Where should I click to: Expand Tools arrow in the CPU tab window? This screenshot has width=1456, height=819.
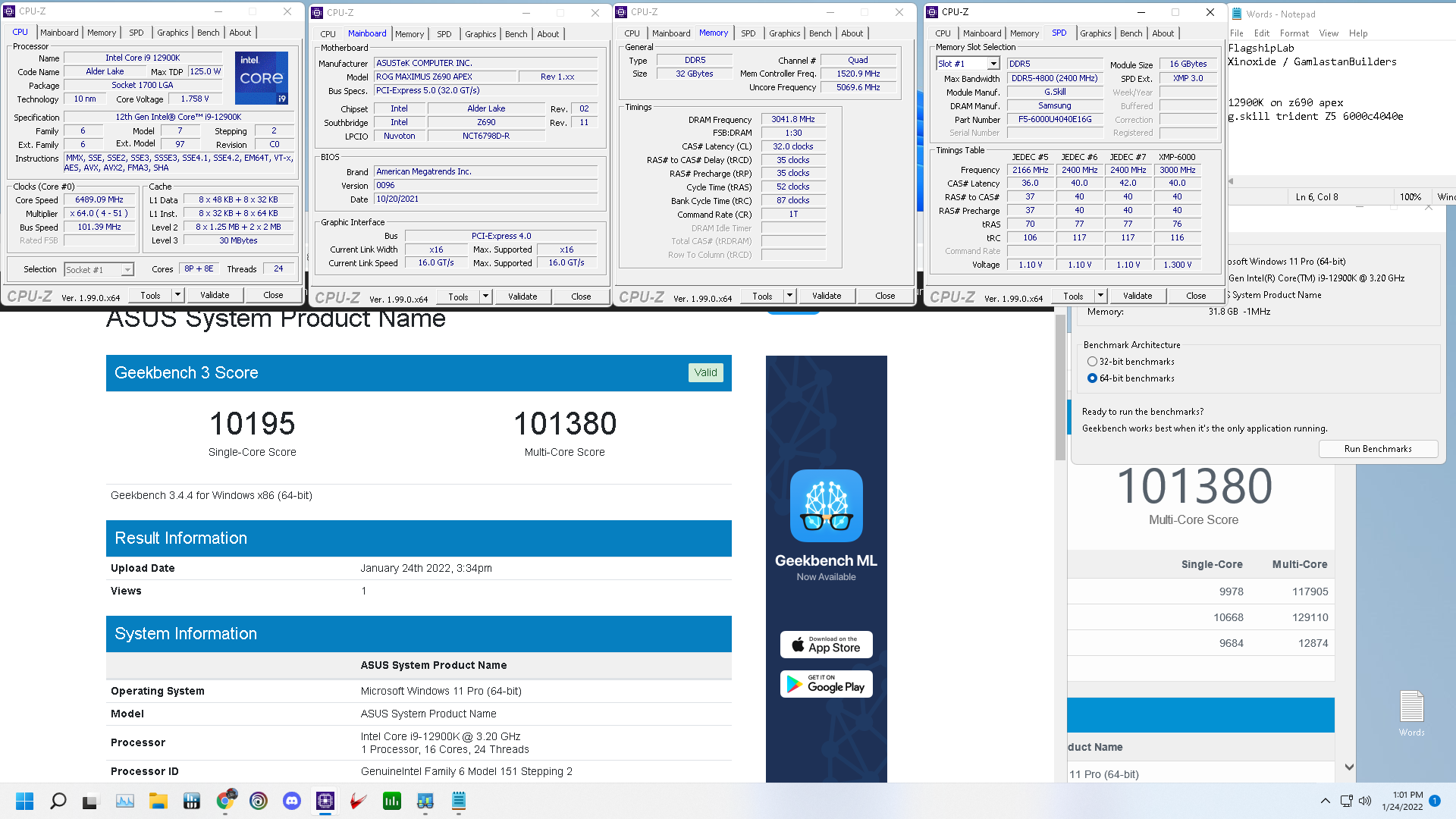(177, 295)
